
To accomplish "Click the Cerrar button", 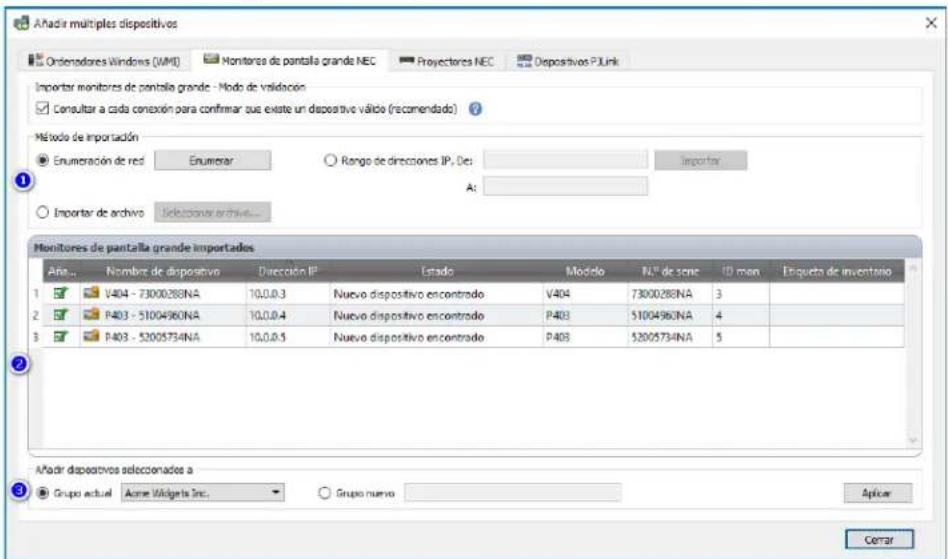I will (x=879, y=540).
